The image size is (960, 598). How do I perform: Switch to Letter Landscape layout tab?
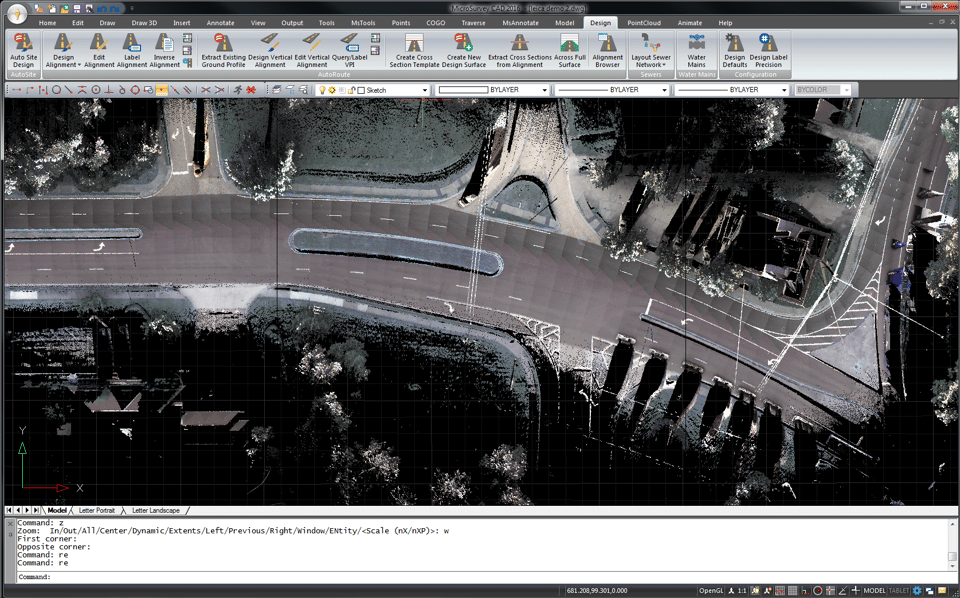(x=156, y=511)
